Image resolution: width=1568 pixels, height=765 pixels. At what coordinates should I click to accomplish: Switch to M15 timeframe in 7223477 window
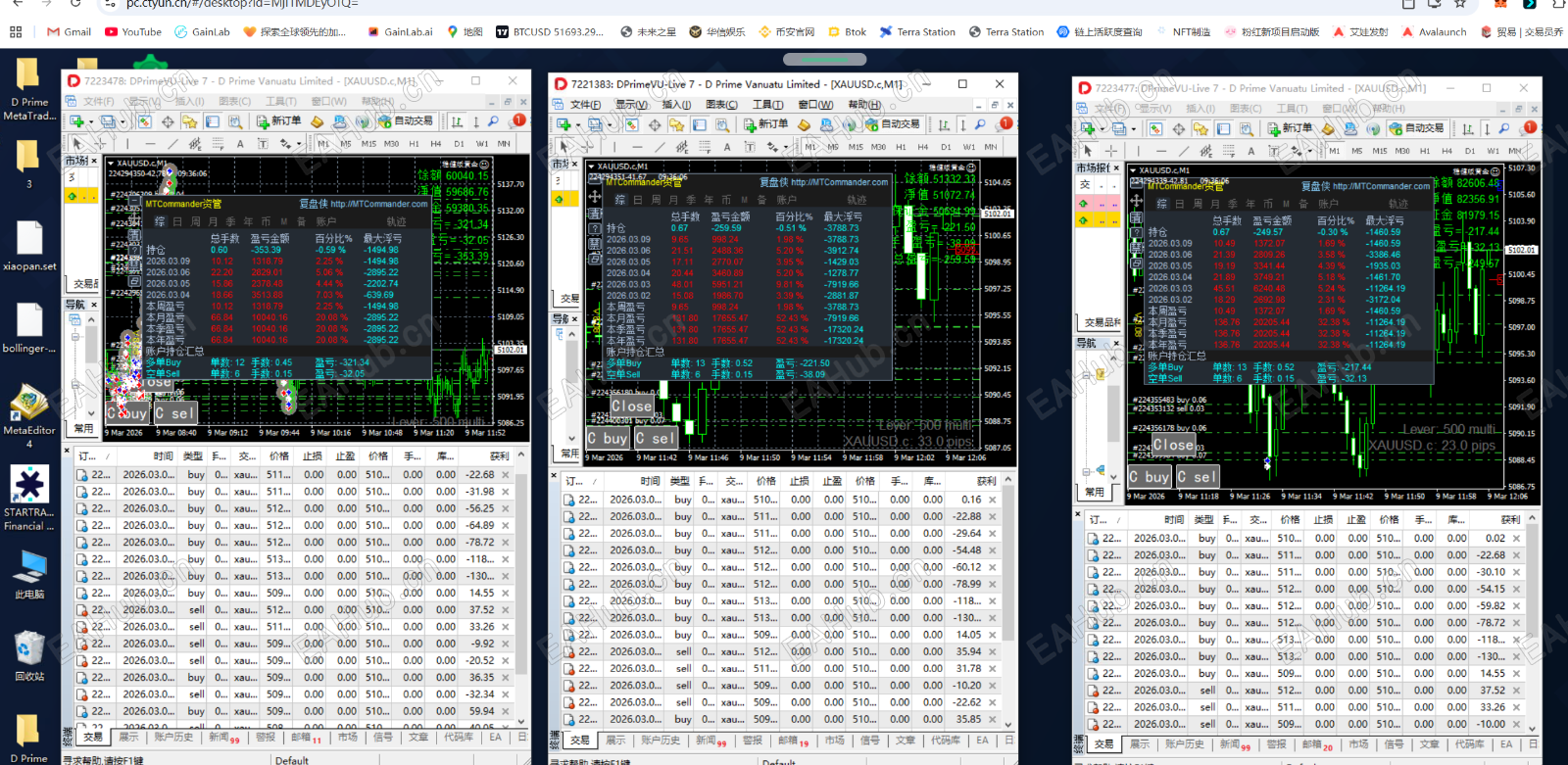1380,151
